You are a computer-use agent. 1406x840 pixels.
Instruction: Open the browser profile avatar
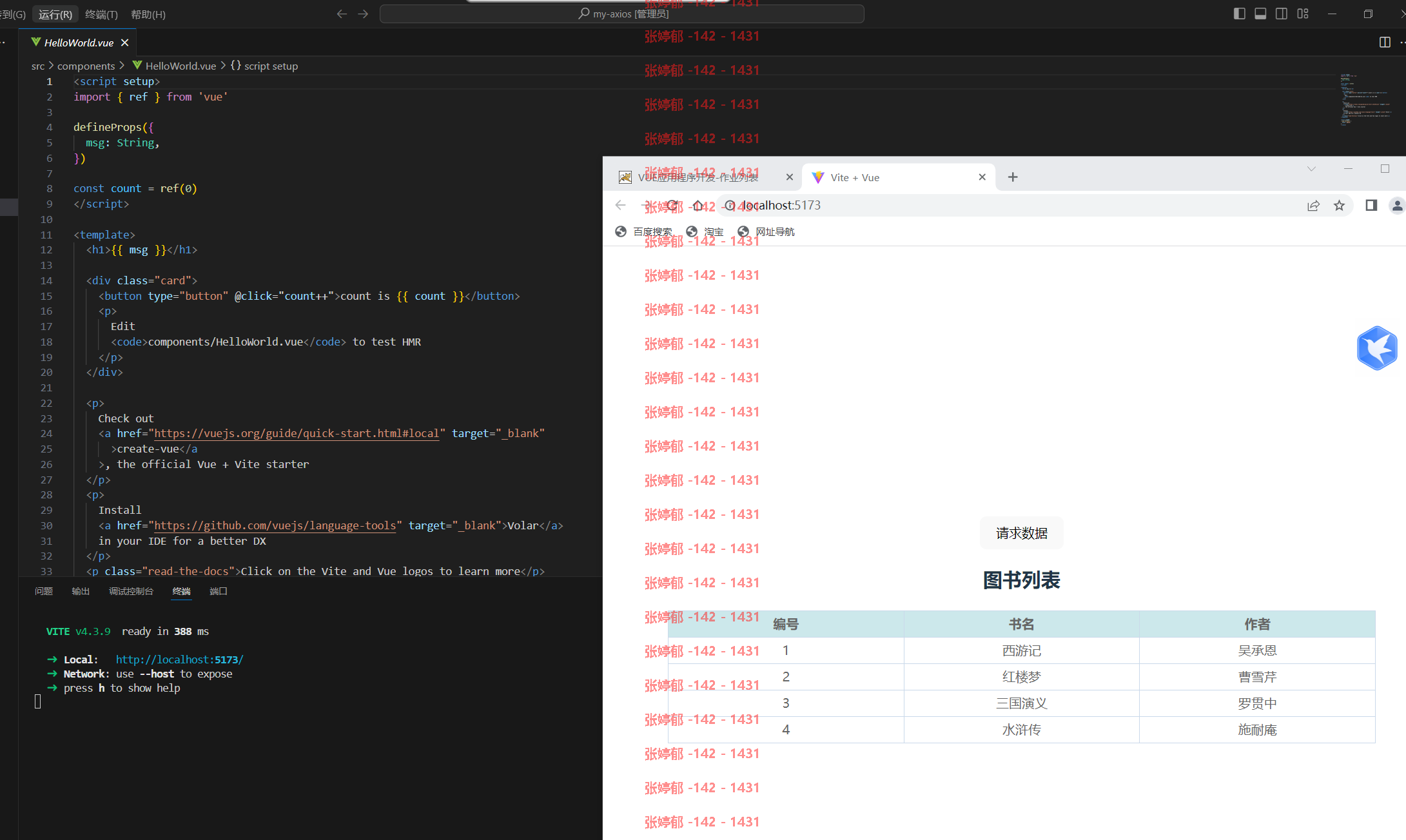(x=1397, y=205)
